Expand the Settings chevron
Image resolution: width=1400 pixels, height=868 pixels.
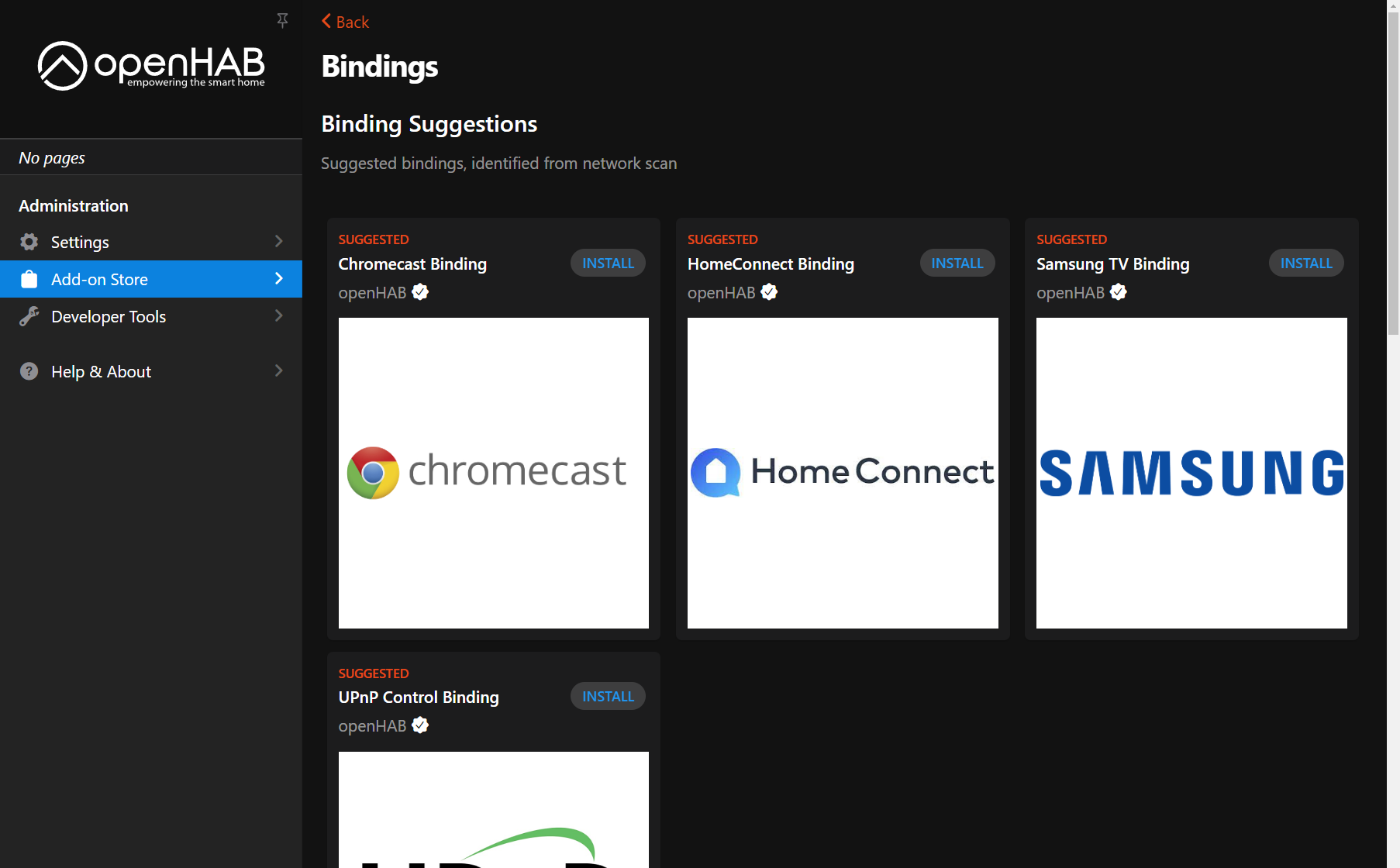tap(279, 241)
